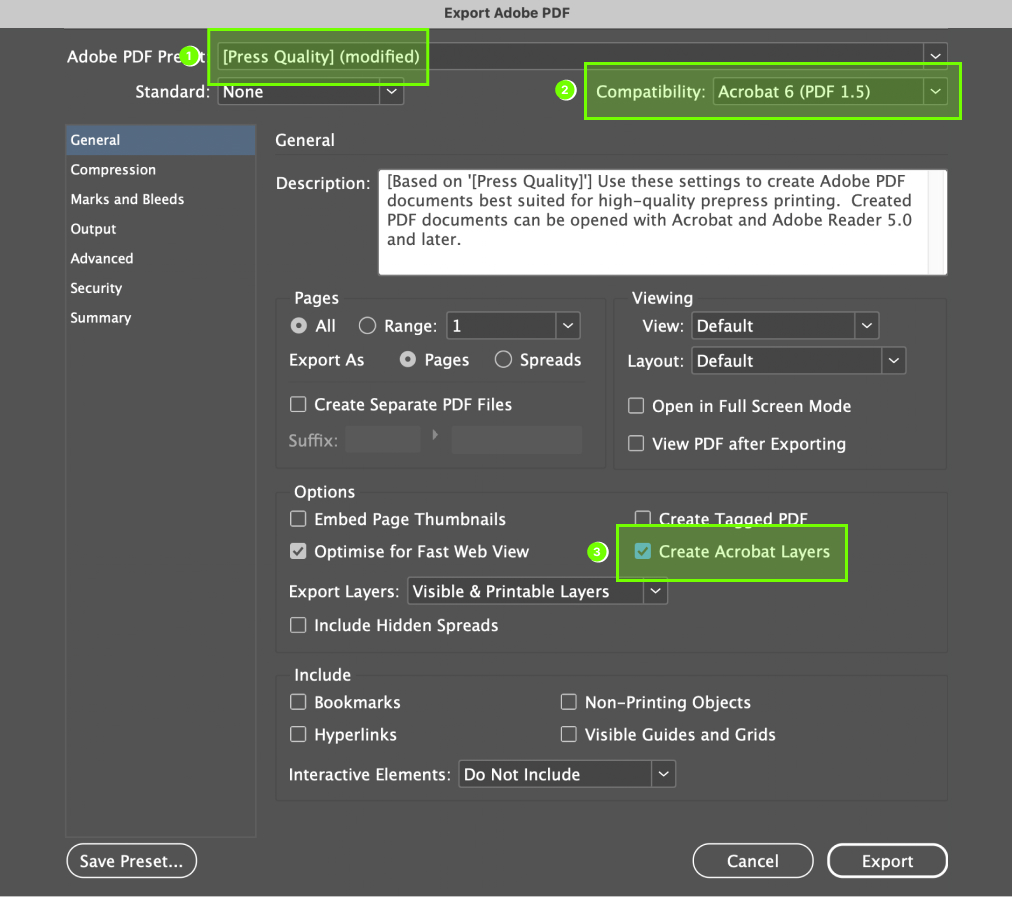
Task: Tick the Hyperlinks checkbox
Action: click(298, 734)
